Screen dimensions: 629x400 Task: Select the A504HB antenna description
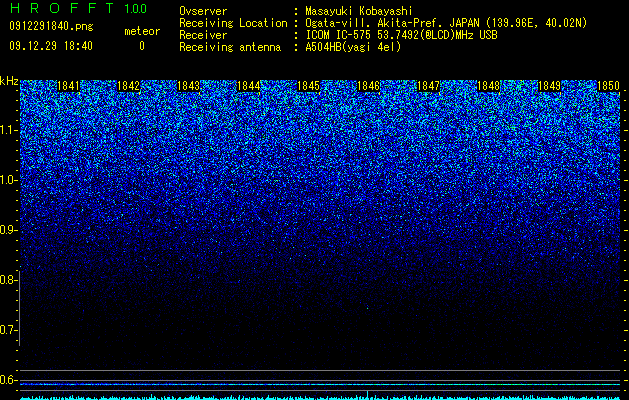point(353,47)
